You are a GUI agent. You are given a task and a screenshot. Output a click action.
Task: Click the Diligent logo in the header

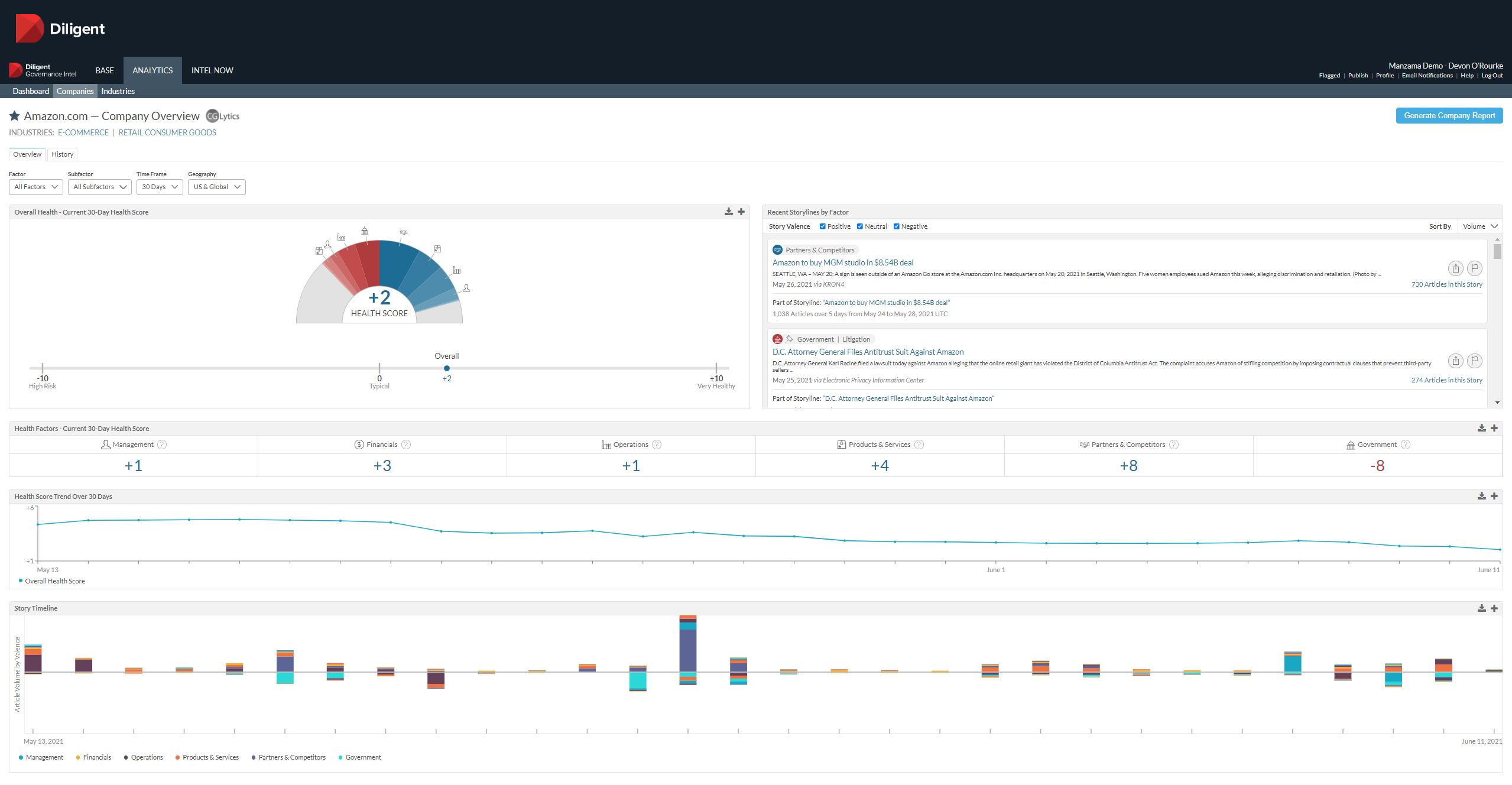pyautogui.click(x=60, y=28)
